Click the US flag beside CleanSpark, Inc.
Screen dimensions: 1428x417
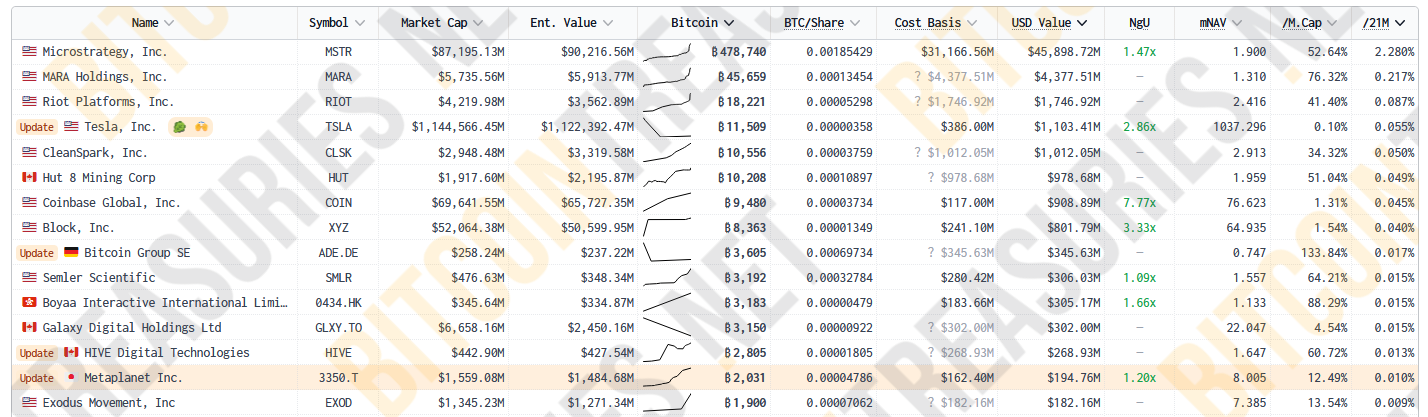click(x=29, y=152)
